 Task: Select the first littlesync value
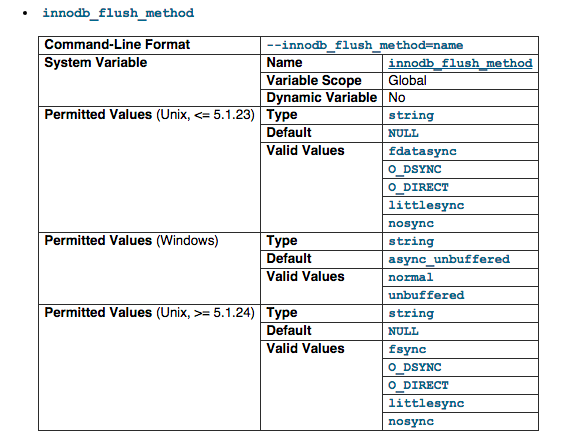click(426, 205)
